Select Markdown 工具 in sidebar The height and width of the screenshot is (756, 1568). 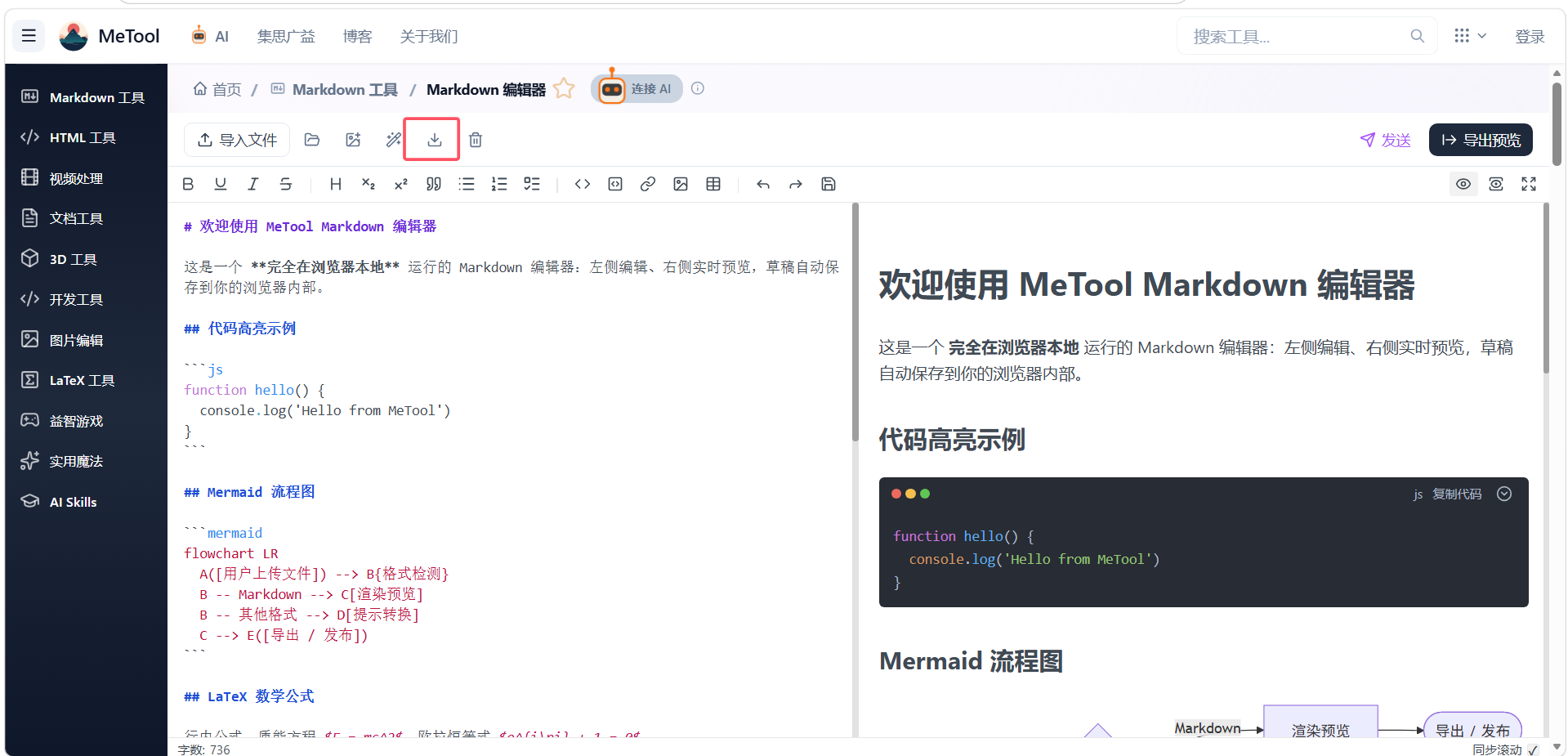pyautogui.click(x=86, y=97)
